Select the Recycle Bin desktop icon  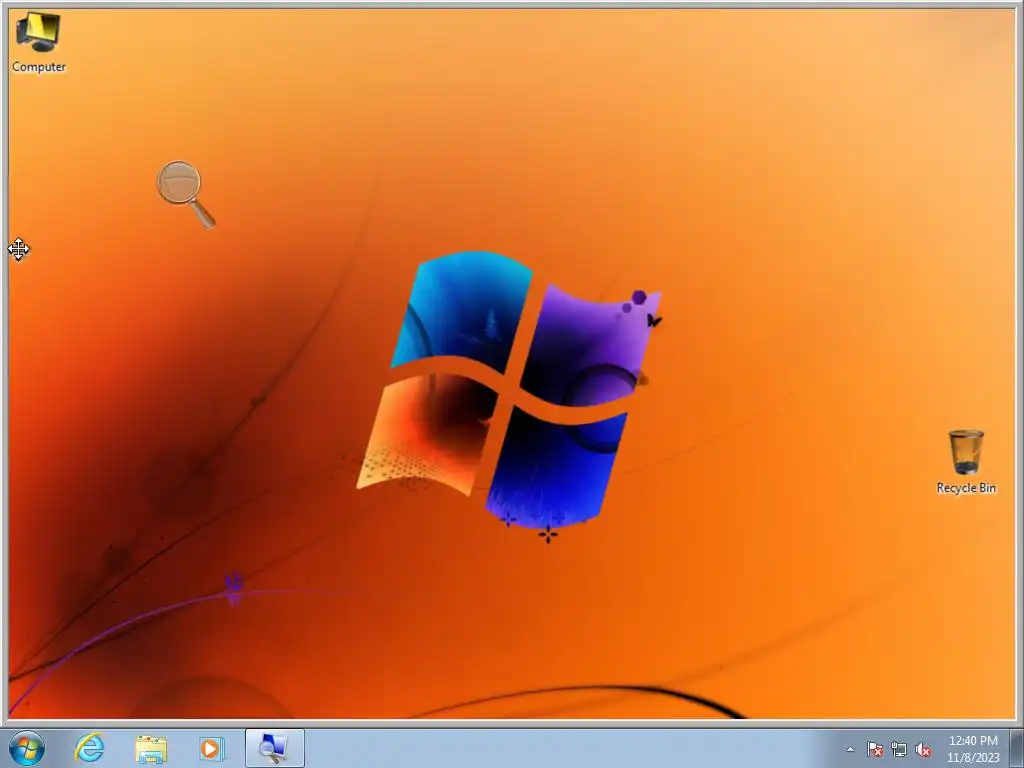point(966,461)
